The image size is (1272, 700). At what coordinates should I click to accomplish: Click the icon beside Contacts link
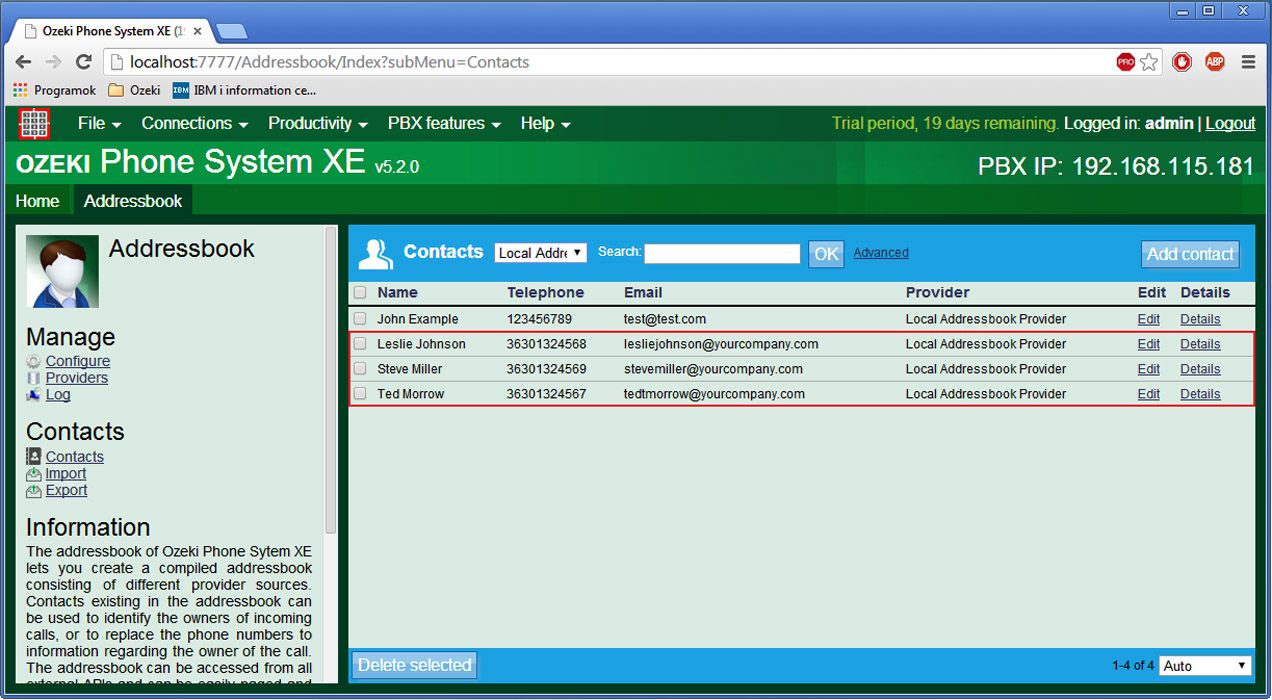(34, 456)
